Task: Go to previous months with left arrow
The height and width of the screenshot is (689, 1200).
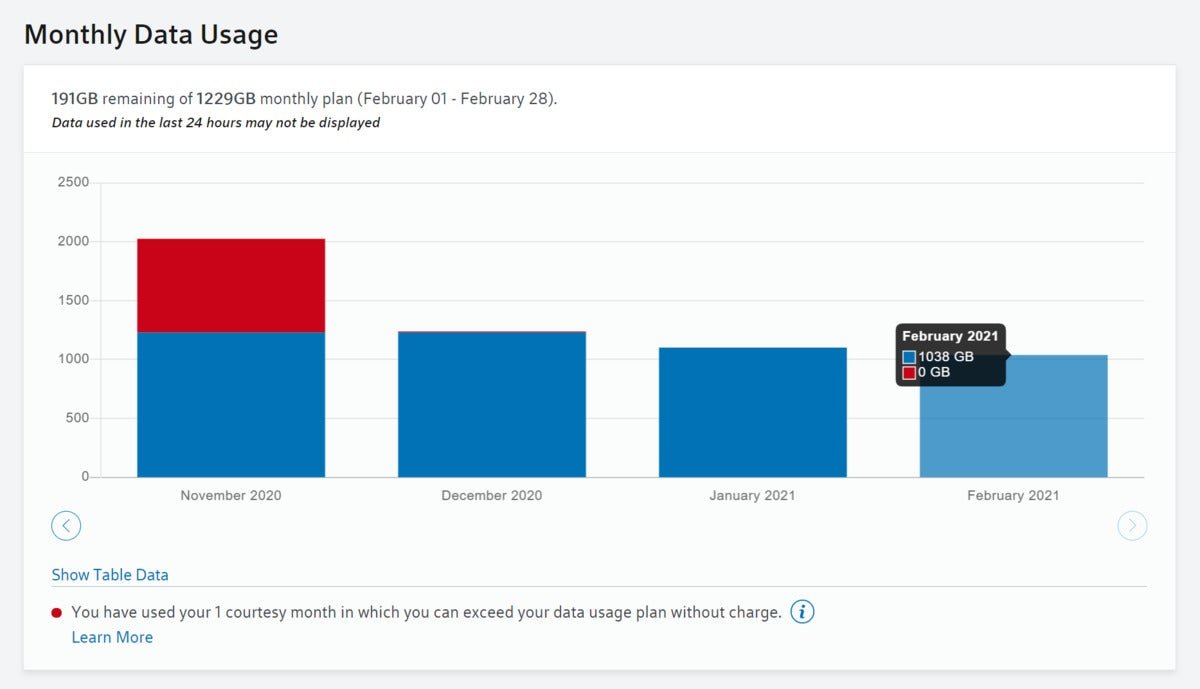Action: point(66,525)
